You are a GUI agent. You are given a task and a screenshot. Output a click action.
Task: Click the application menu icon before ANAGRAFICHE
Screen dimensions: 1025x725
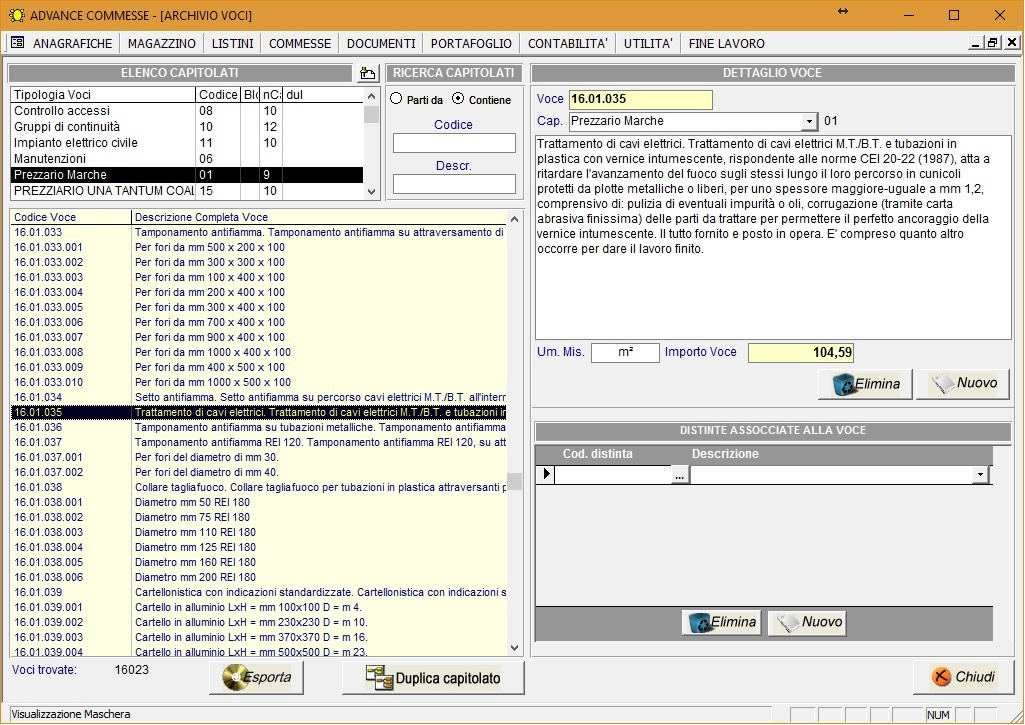[18, 43]
